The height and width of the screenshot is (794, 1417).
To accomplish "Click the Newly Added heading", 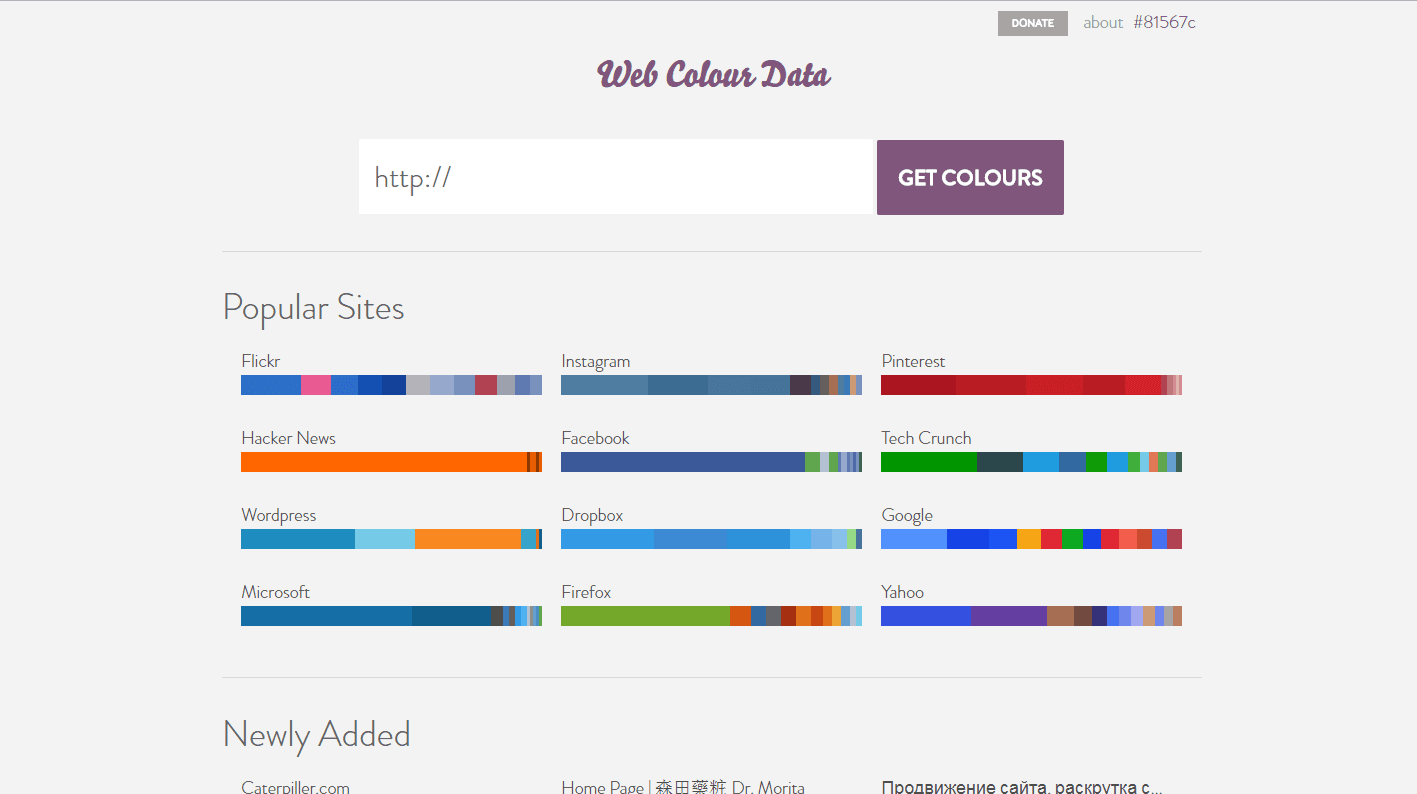I will pos(316,734).
